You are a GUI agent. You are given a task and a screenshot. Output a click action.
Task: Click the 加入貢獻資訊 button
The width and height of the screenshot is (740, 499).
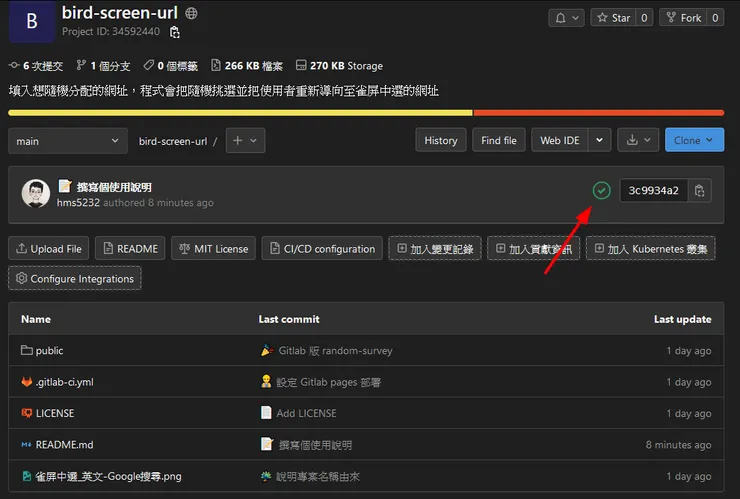click(x=533, y=248)
